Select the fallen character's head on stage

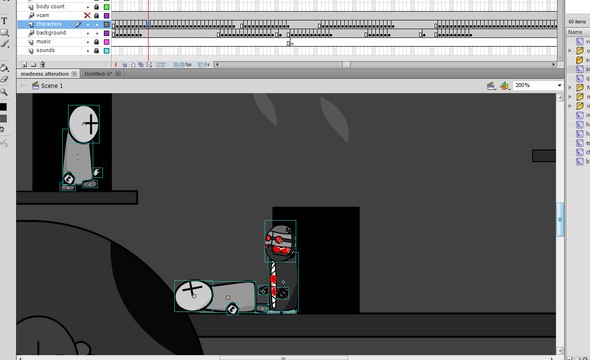(194, 296)
